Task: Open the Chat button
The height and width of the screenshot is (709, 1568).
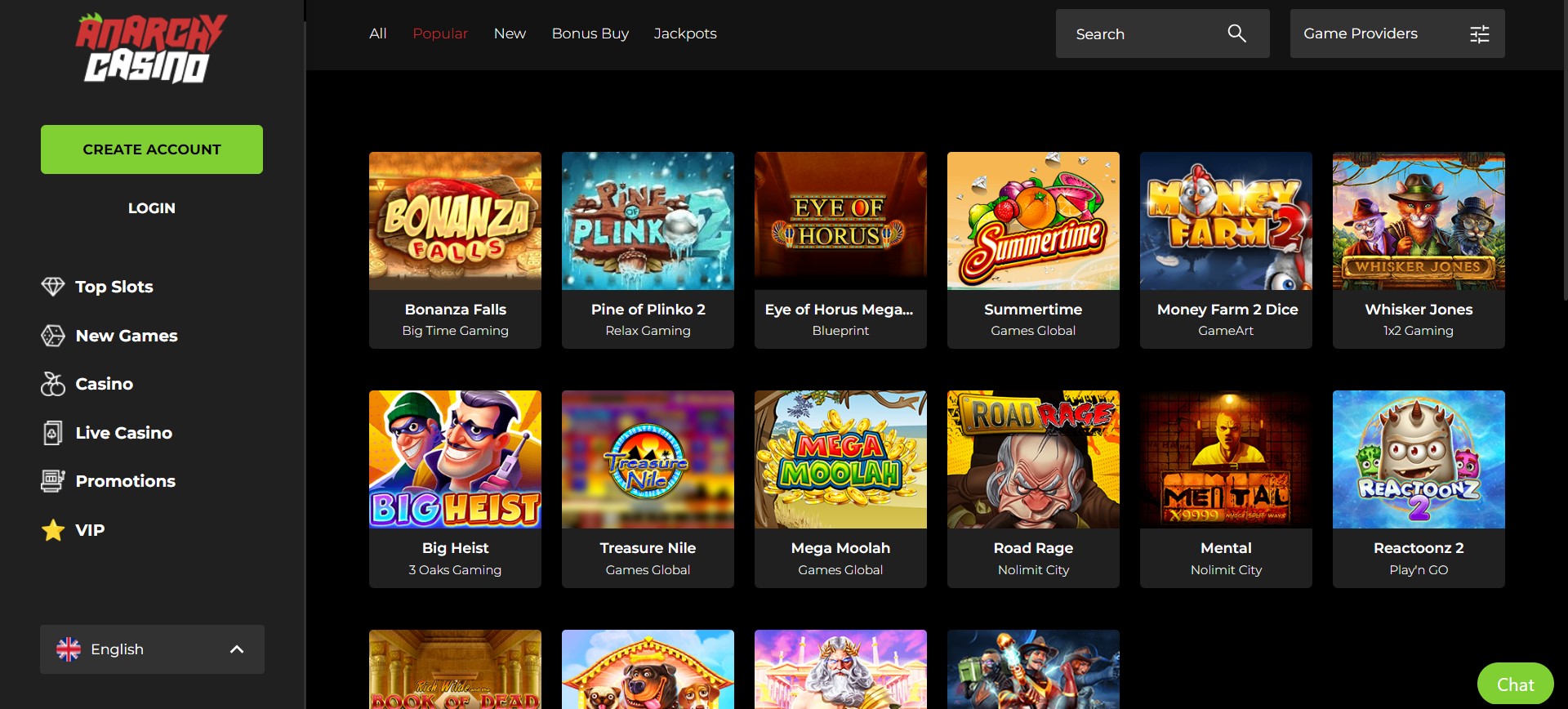Action: pyautogui.click(x=1516, y=684)
